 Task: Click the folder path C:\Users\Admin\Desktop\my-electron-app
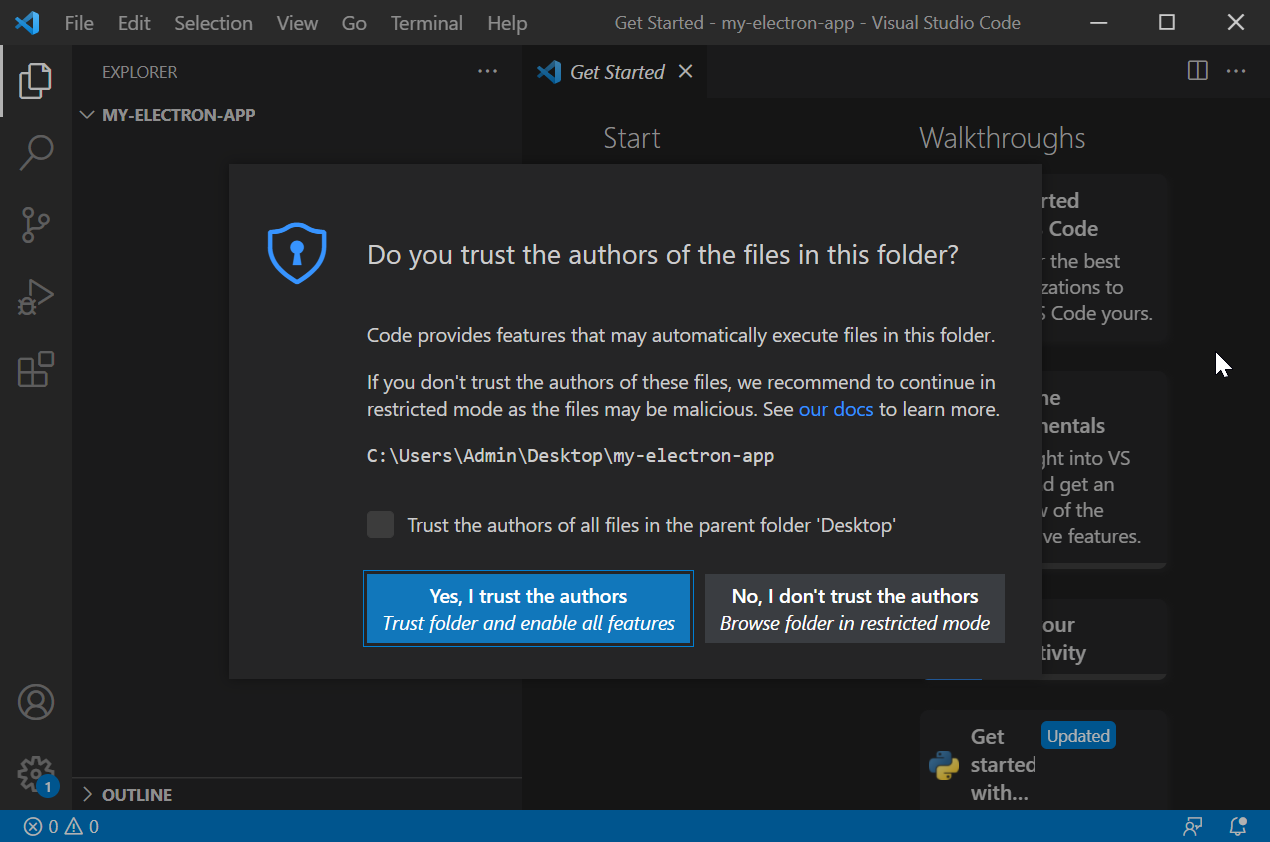tap(570, 456)
